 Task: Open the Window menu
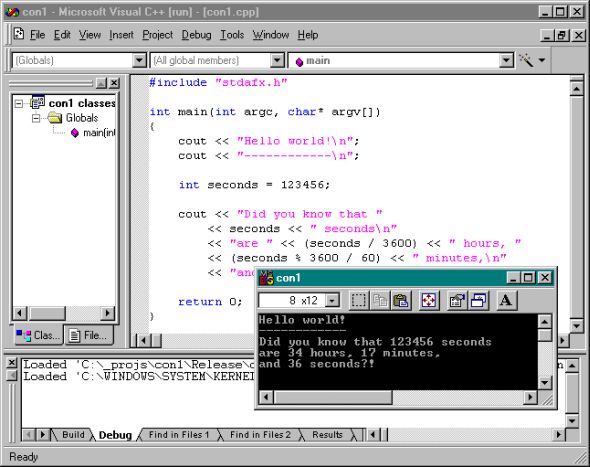[271, 35]
